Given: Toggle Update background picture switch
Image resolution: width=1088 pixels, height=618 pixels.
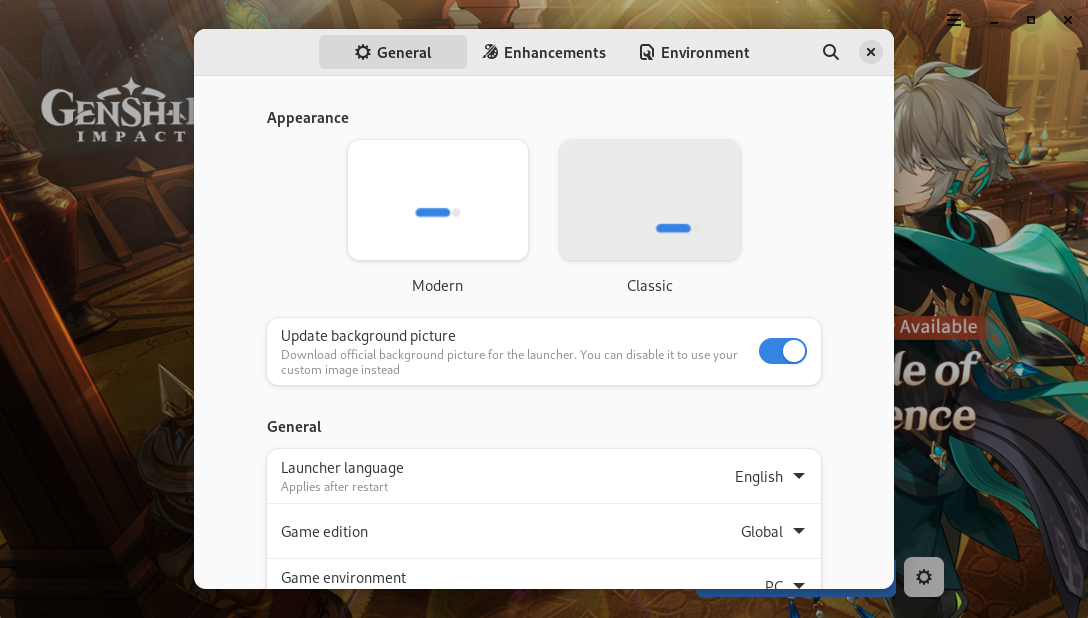Looking at the screenshot, I should [x=783, y=351].
